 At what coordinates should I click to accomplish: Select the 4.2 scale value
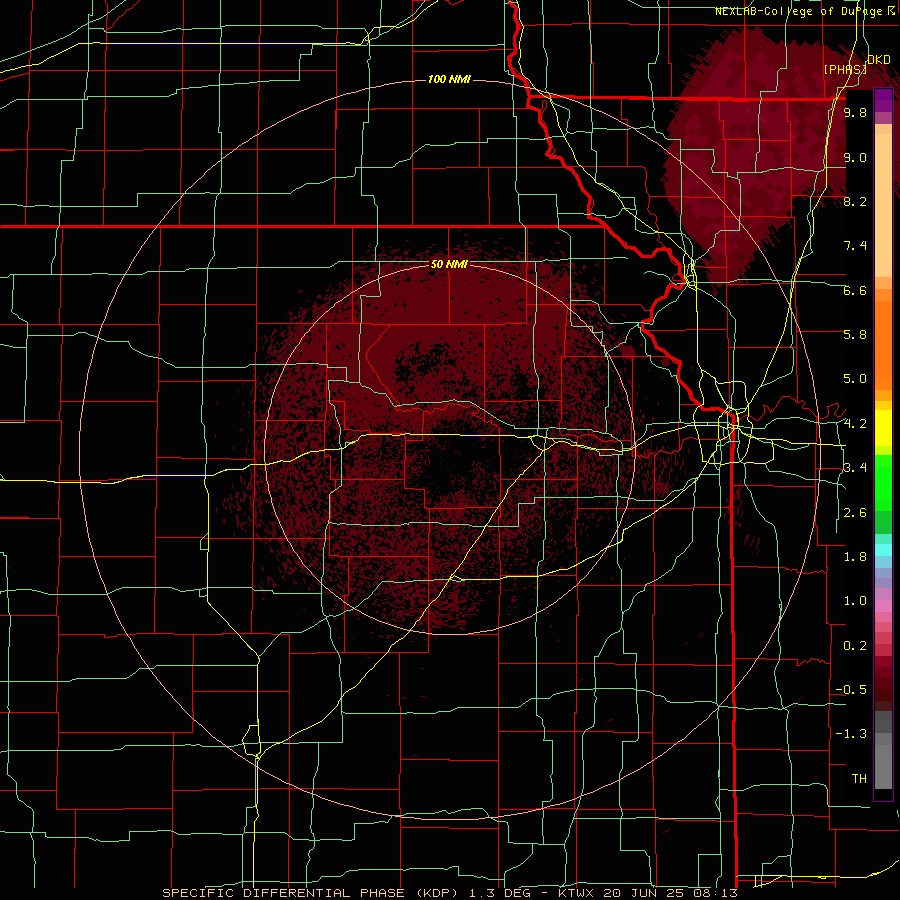point(855,424)
